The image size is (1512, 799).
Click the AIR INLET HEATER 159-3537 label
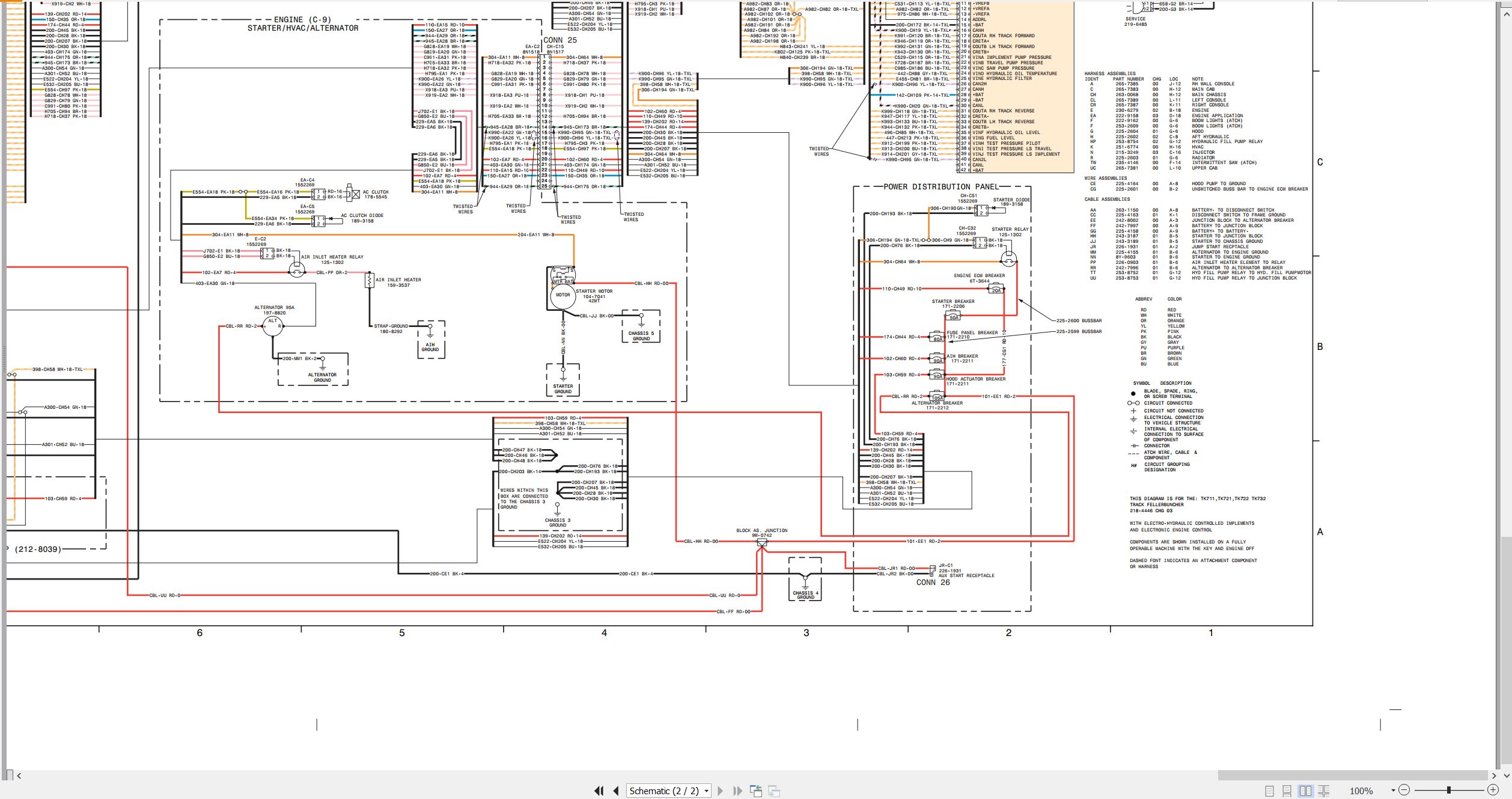click(x=398, y=283)
